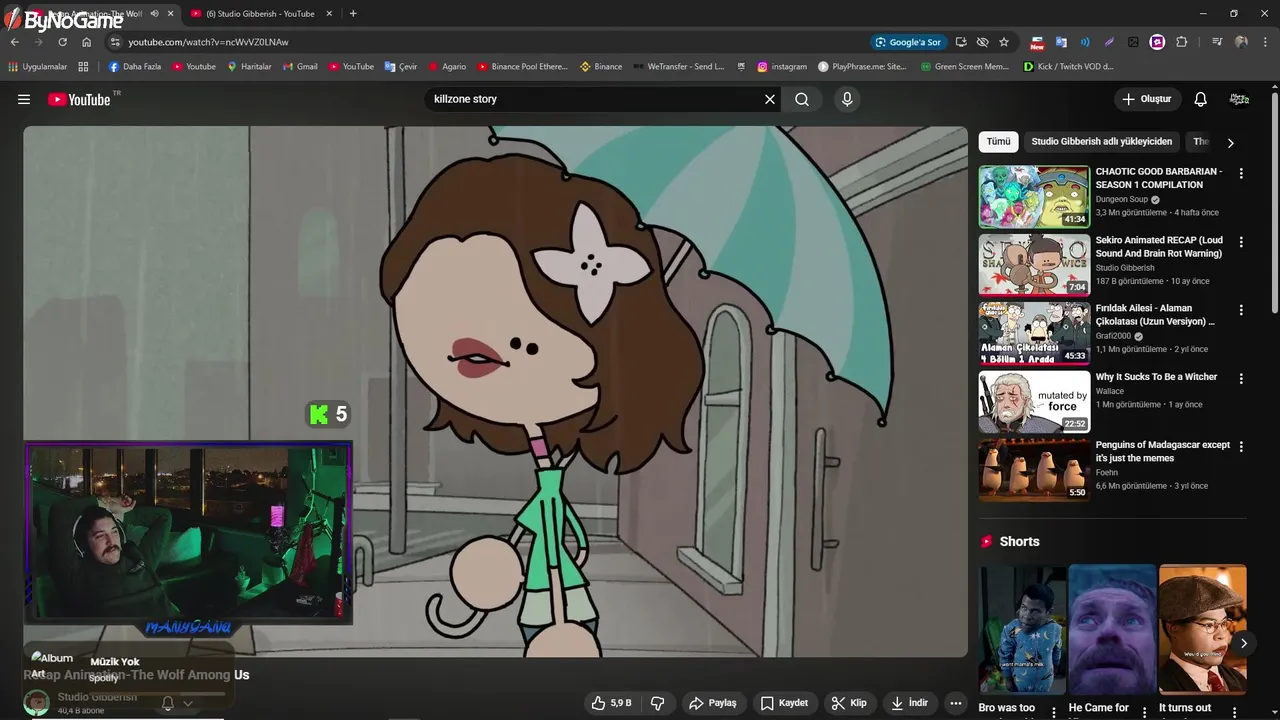View site information icon in address bar
The image size is (1280, 720).
pyautogui.click(x=115, y=42)
